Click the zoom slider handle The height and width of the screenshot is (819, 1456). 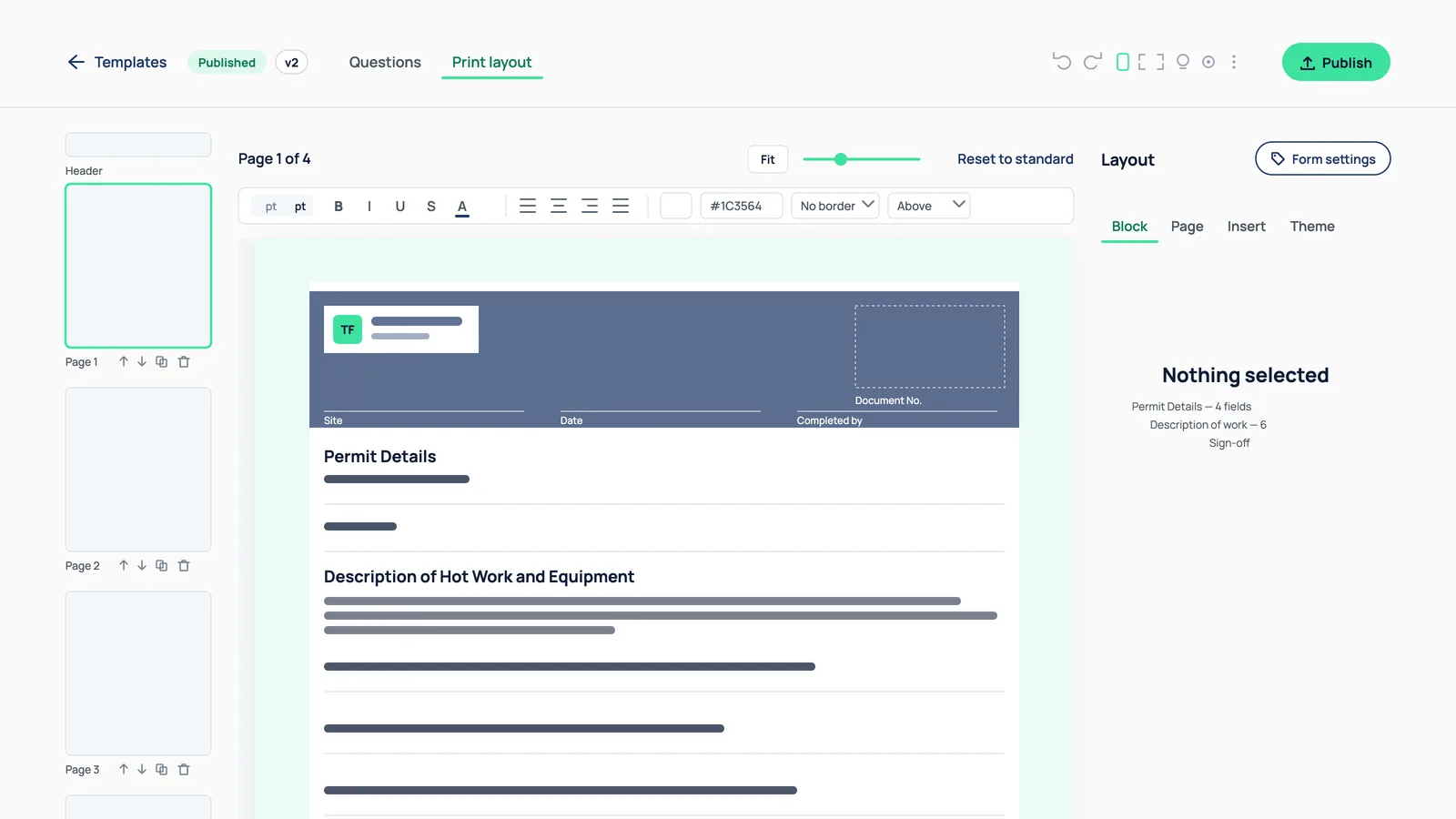point(841,159)
